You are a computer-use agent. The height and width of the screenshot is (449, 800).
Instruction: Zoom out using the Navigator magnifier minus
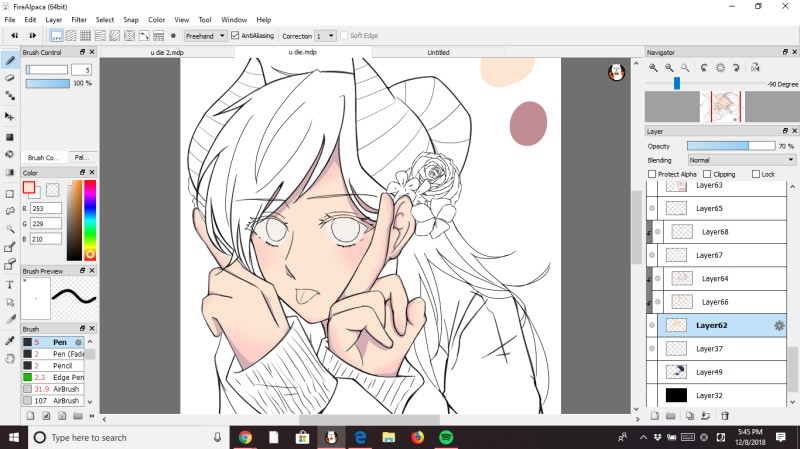click(x=669, y=67)
